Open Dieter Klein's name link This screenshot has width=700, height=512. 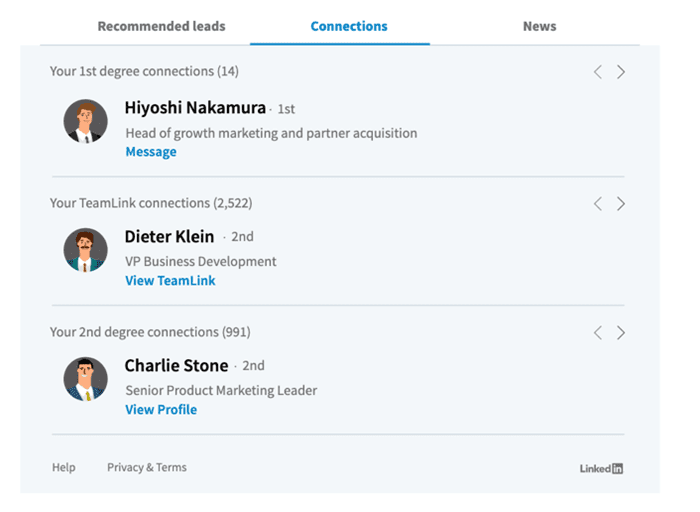pos(169,237)
